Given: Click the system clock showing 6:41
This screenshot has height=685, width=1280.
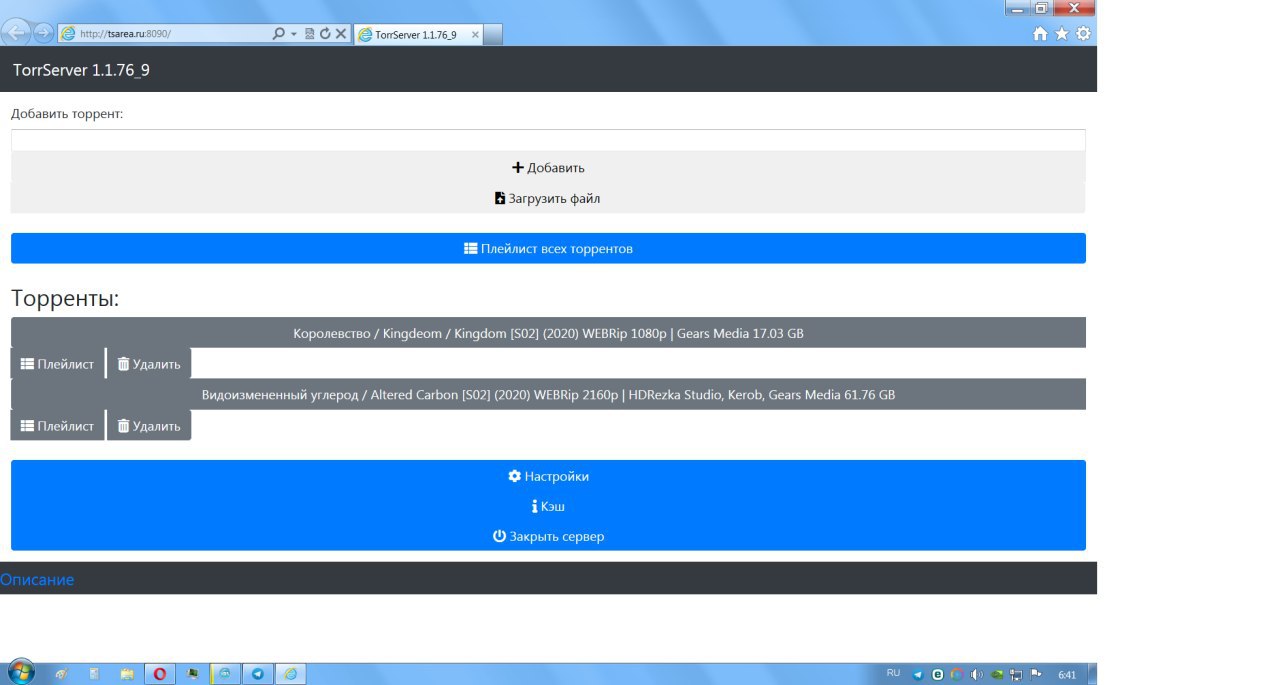Looking at the screenshot, I should (1067, 675).
